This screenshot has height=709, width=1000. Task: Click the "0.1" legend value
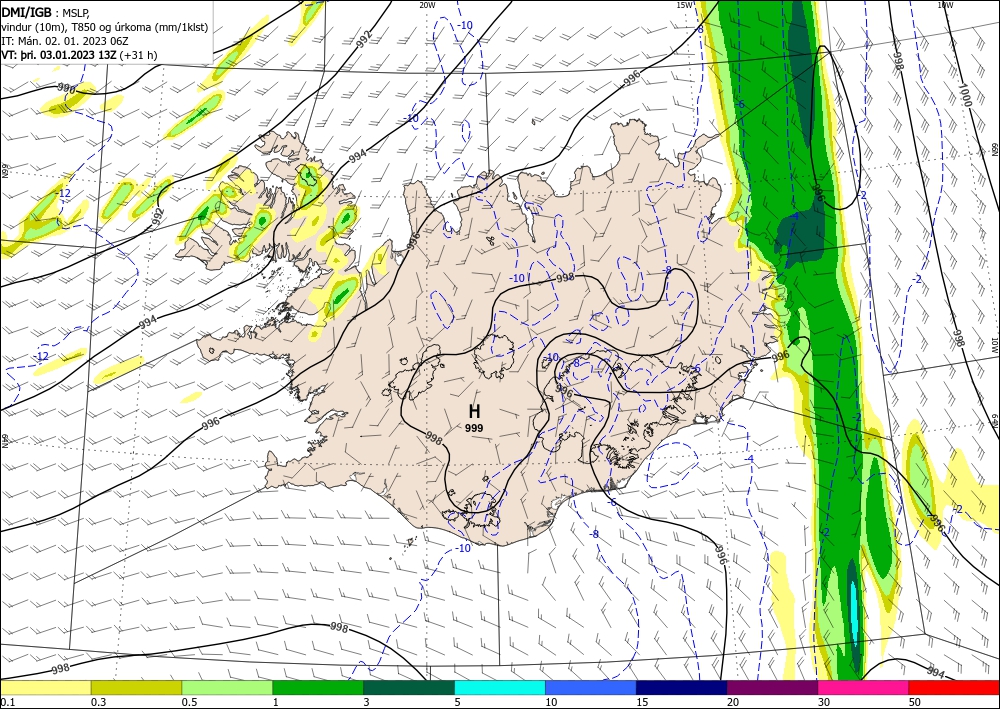pos(7,702)
